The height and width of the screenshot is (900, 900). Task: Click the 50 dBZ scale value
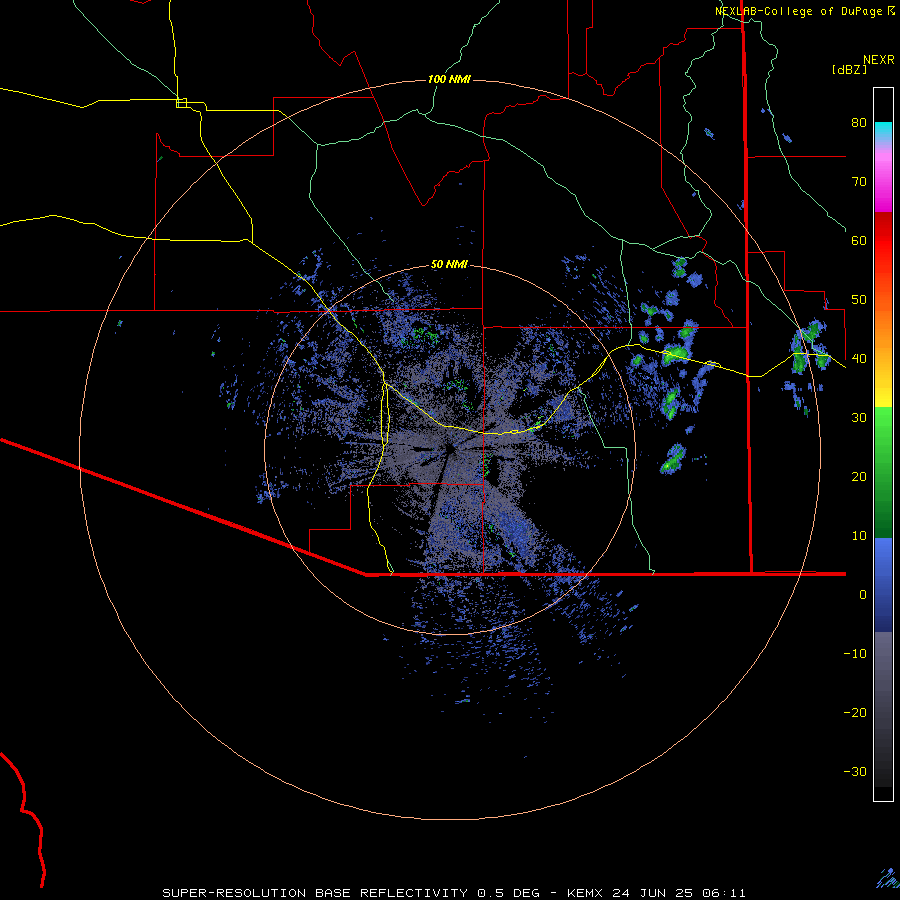point(859,300)
